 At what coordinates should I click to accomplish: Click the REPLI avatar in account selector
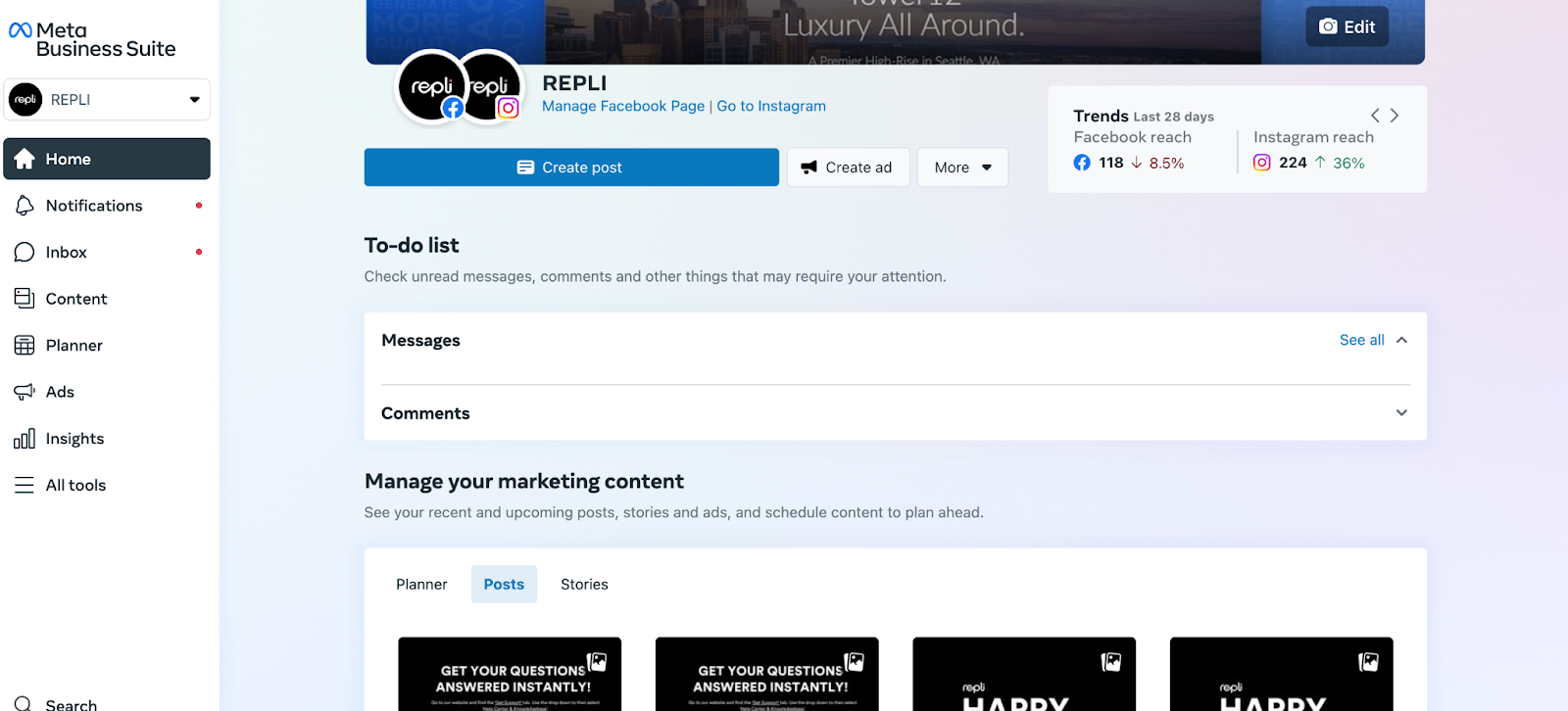[25, 100]
